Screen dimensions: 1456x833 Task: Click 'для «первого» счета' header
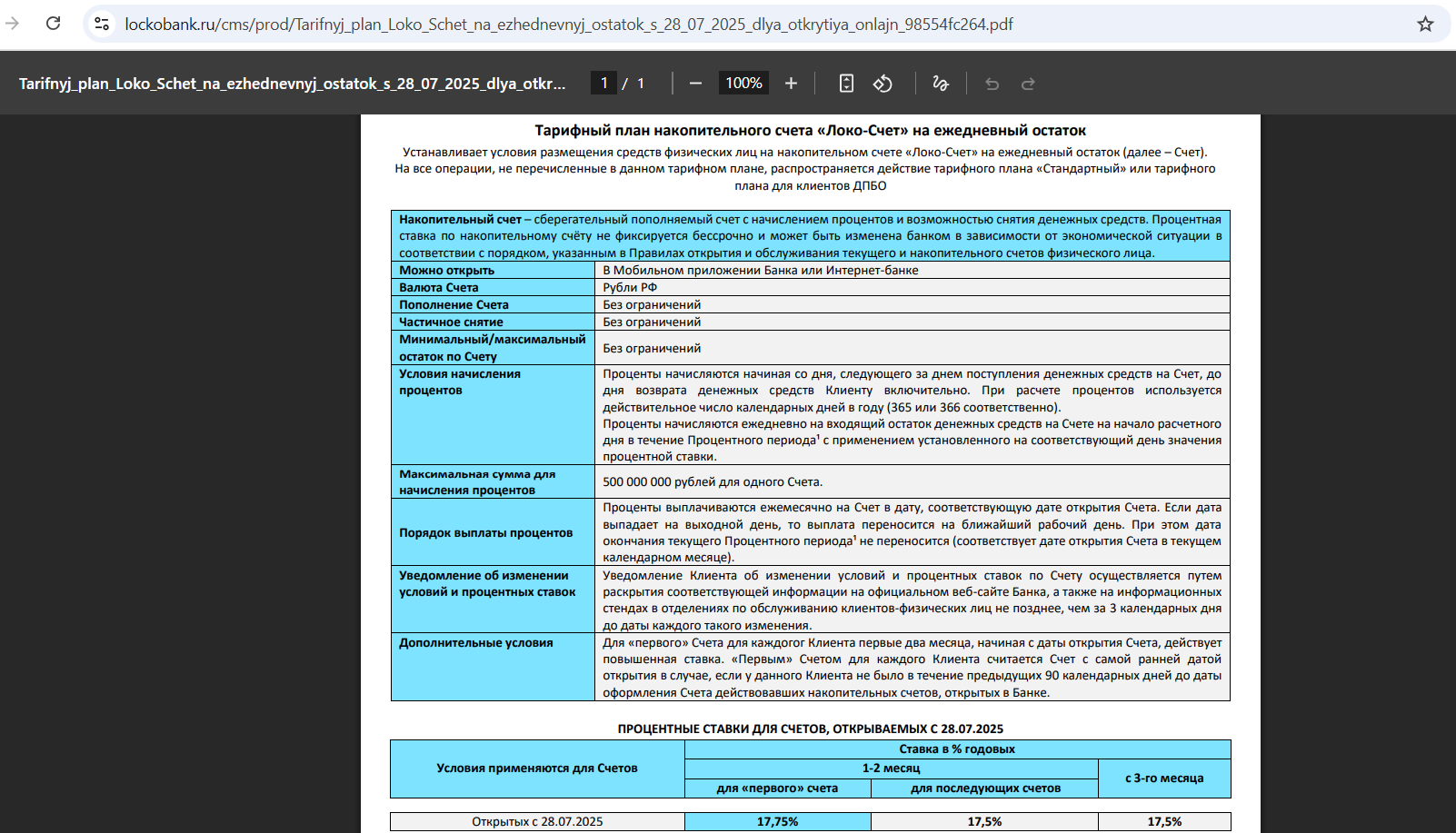pos(777,788)
